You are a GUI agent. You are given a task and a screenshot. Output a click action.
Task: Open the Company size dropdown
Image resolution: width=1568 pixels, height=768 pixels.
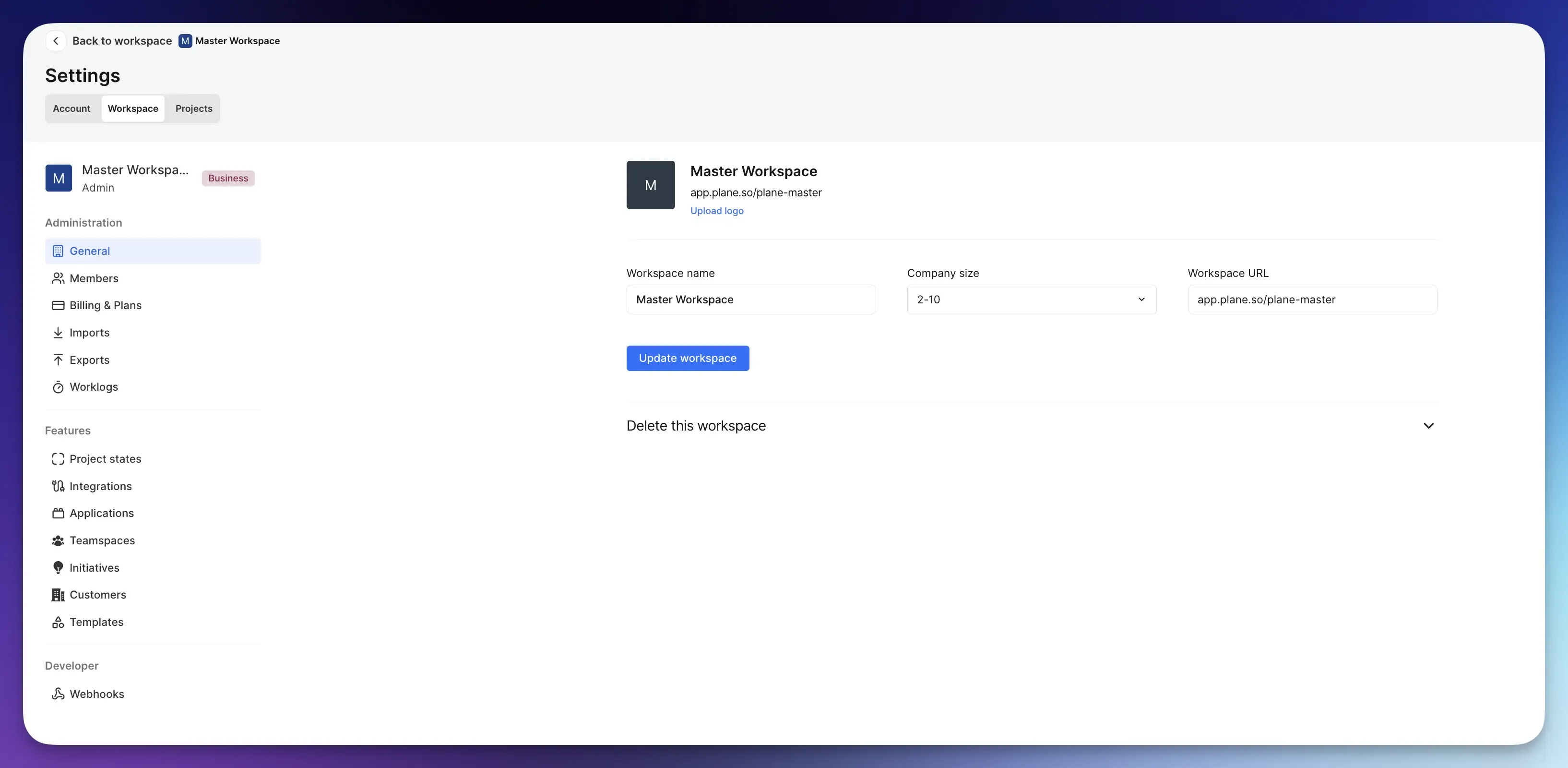pos(1031,299)
